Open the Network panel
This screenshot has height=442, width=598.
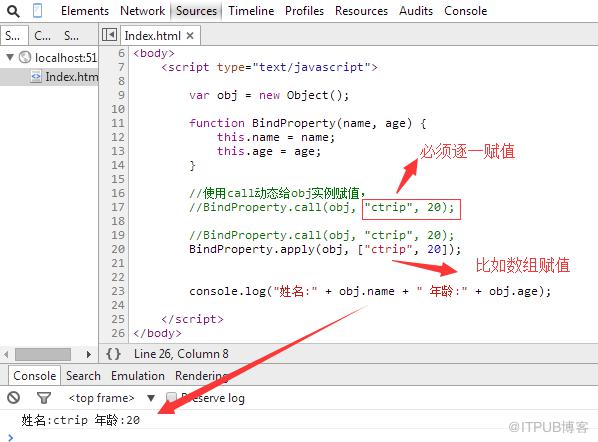(142, 11)
